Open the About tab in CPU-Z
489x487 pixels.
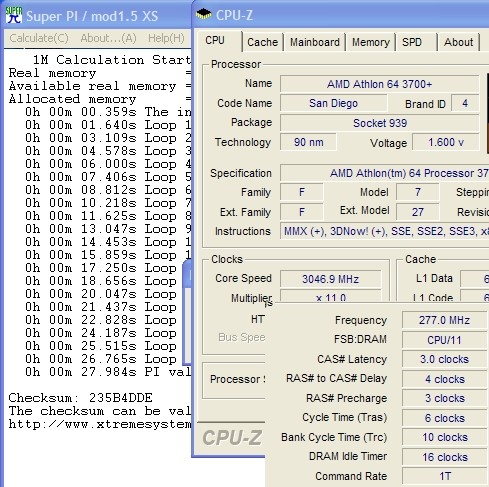point(458,42)
